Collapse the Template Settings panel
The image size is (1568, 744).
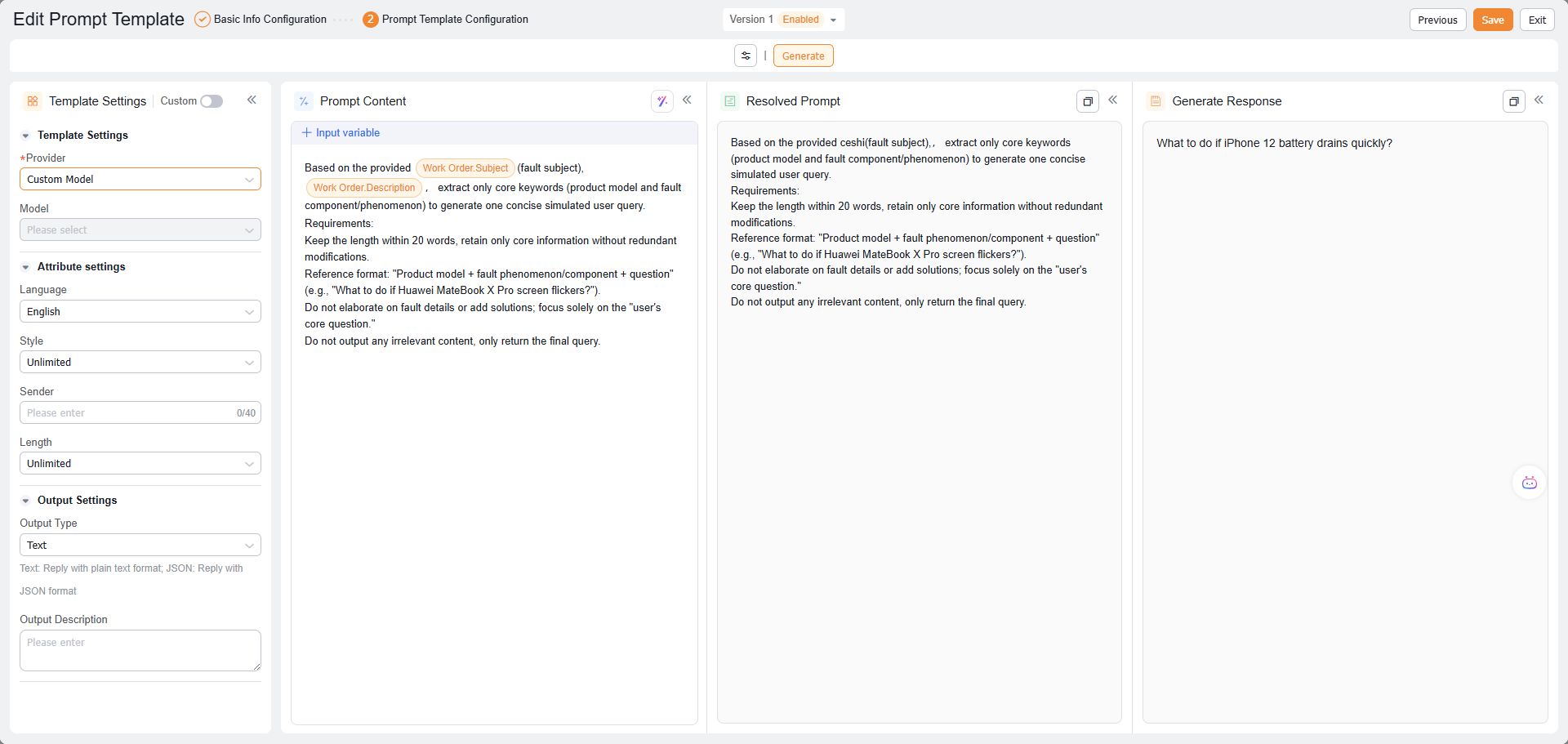(x=252, y=100)
